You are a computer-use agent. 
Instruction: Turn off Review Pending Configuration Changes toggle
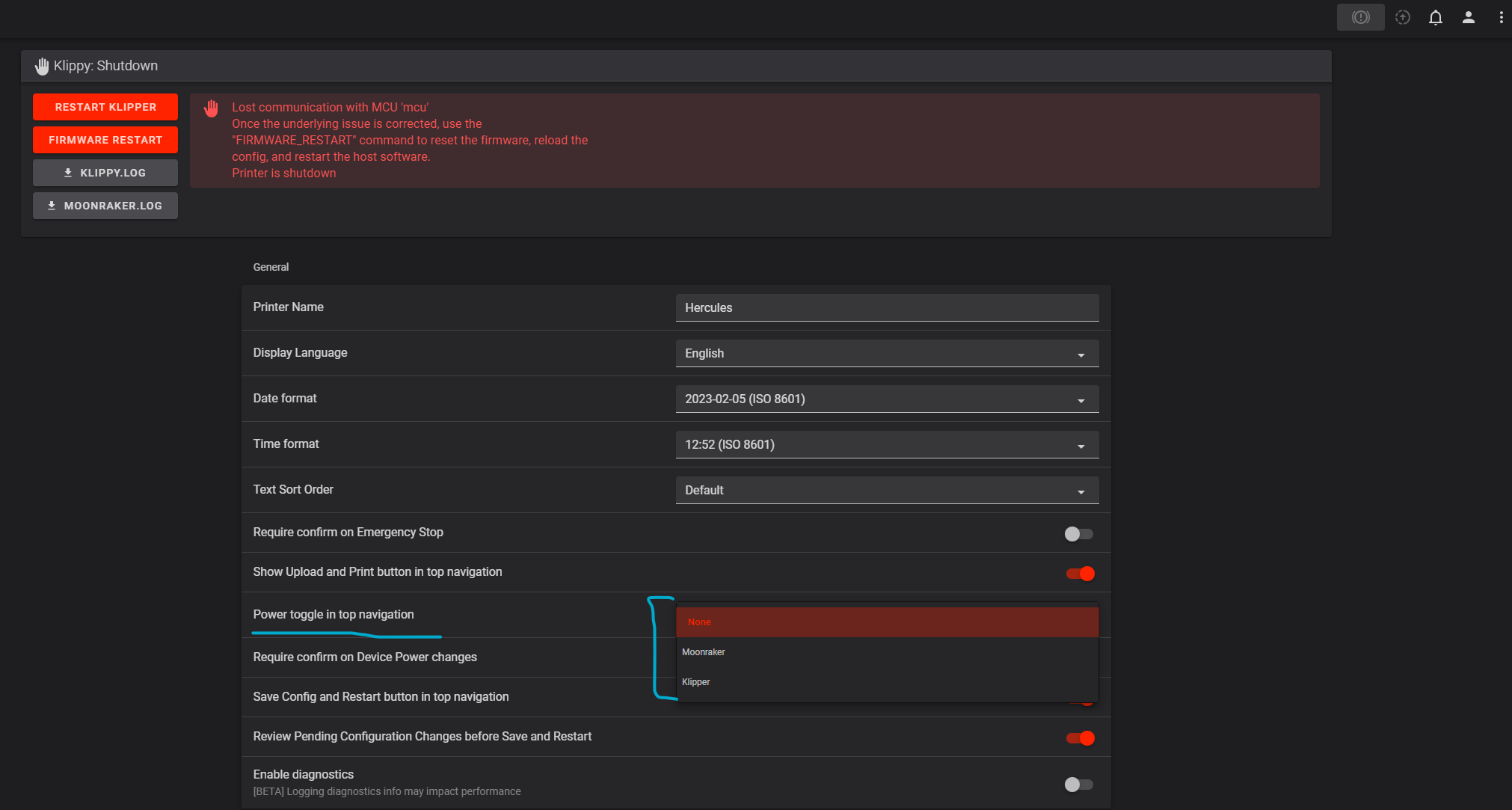click(x=1080, y=738)
